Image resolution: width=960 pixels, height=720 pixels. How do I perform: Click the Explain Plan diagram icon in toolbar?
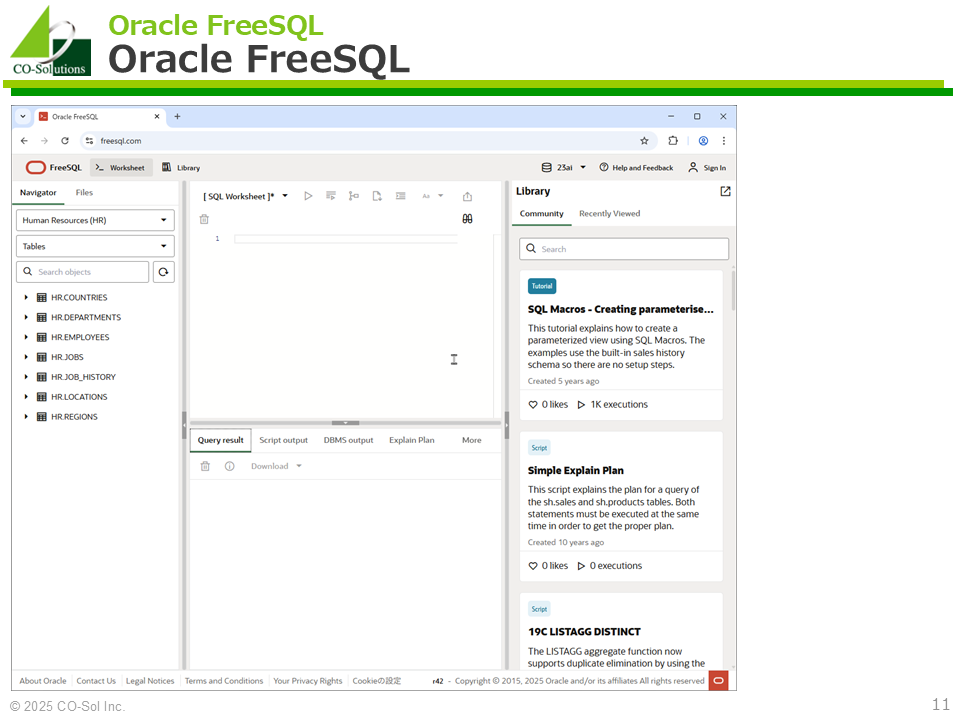coord(354,196)
